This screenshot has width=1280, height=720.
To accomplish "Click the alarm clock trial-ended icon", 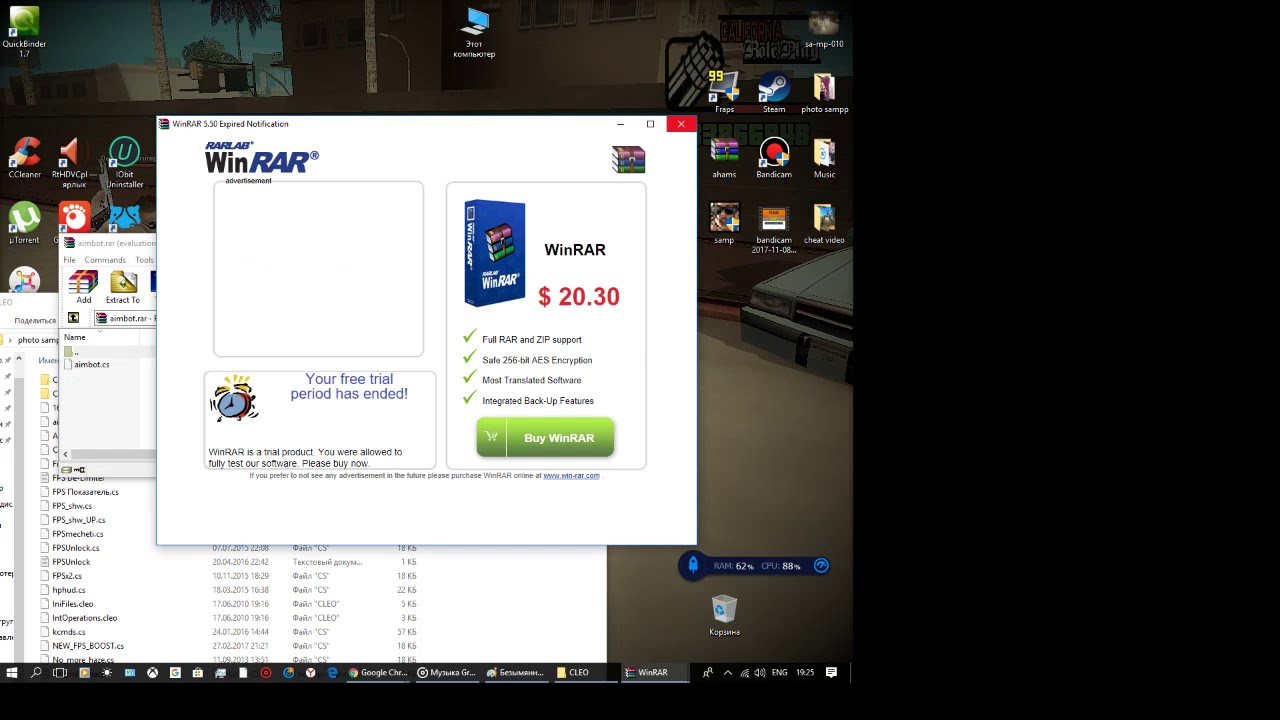I will point(234,398).
